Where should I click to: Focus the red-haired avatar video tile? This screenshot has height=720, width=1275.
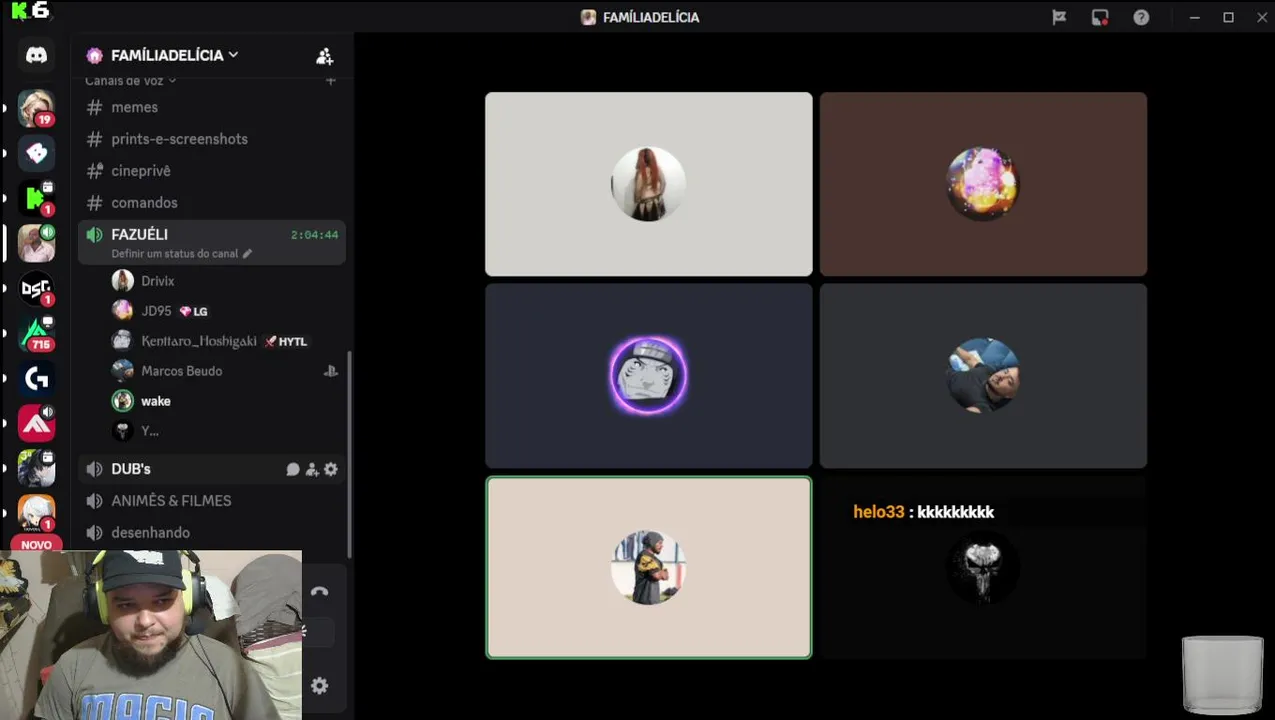(649, 184)
